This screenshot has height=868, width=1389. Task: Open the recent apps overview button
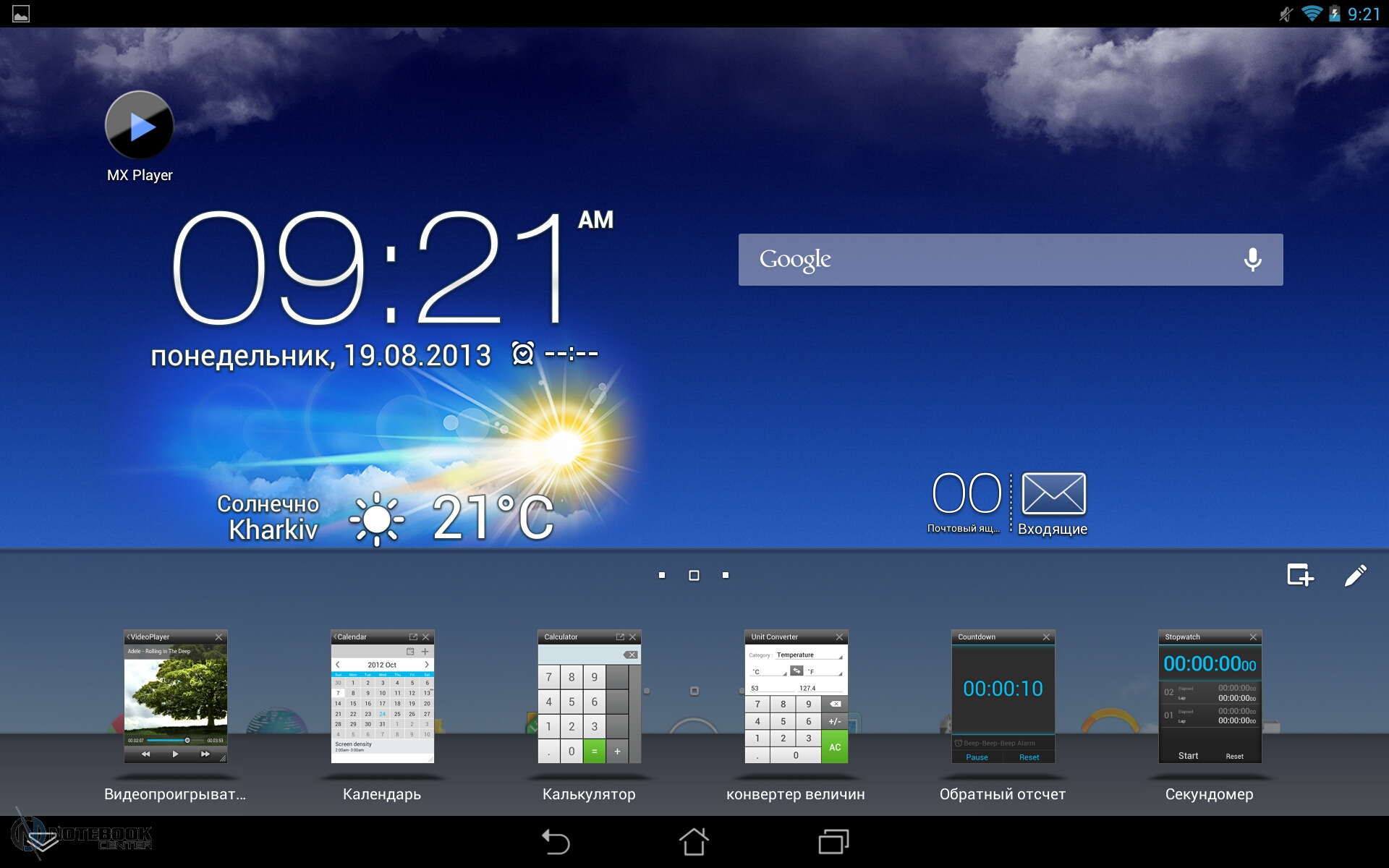[x=833, y=842]
